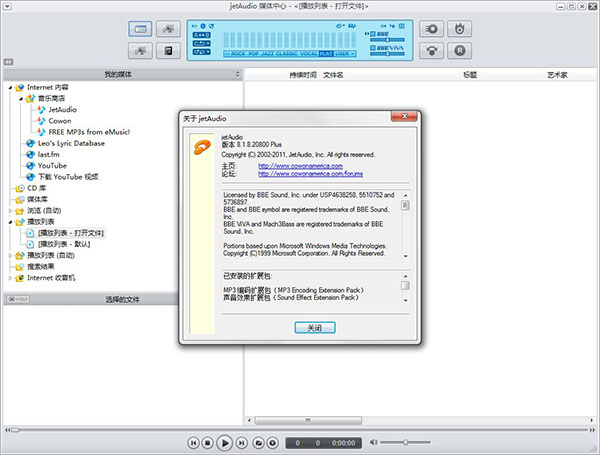
Task: Select the POP equalizer preset
Action: click(254, 54)
